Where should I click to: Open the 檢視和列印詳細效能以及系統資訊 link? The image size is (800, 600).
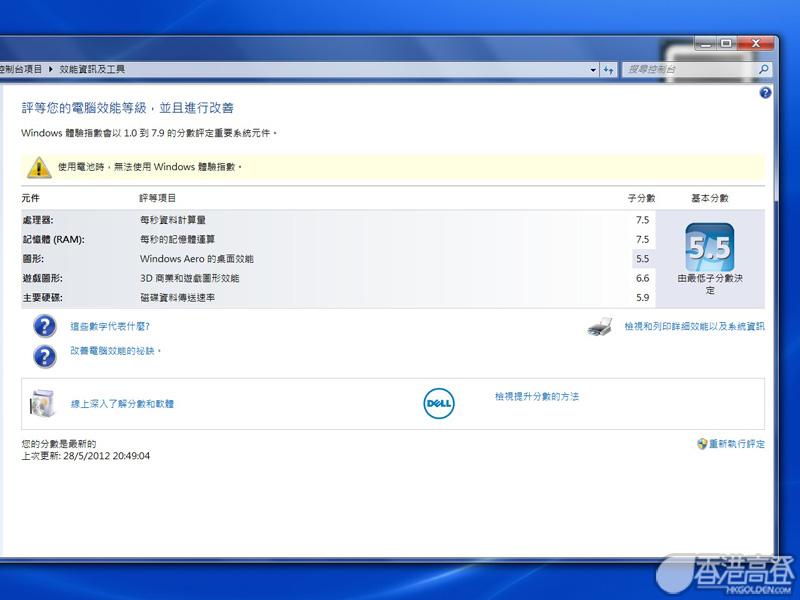[x=694, y=327]
